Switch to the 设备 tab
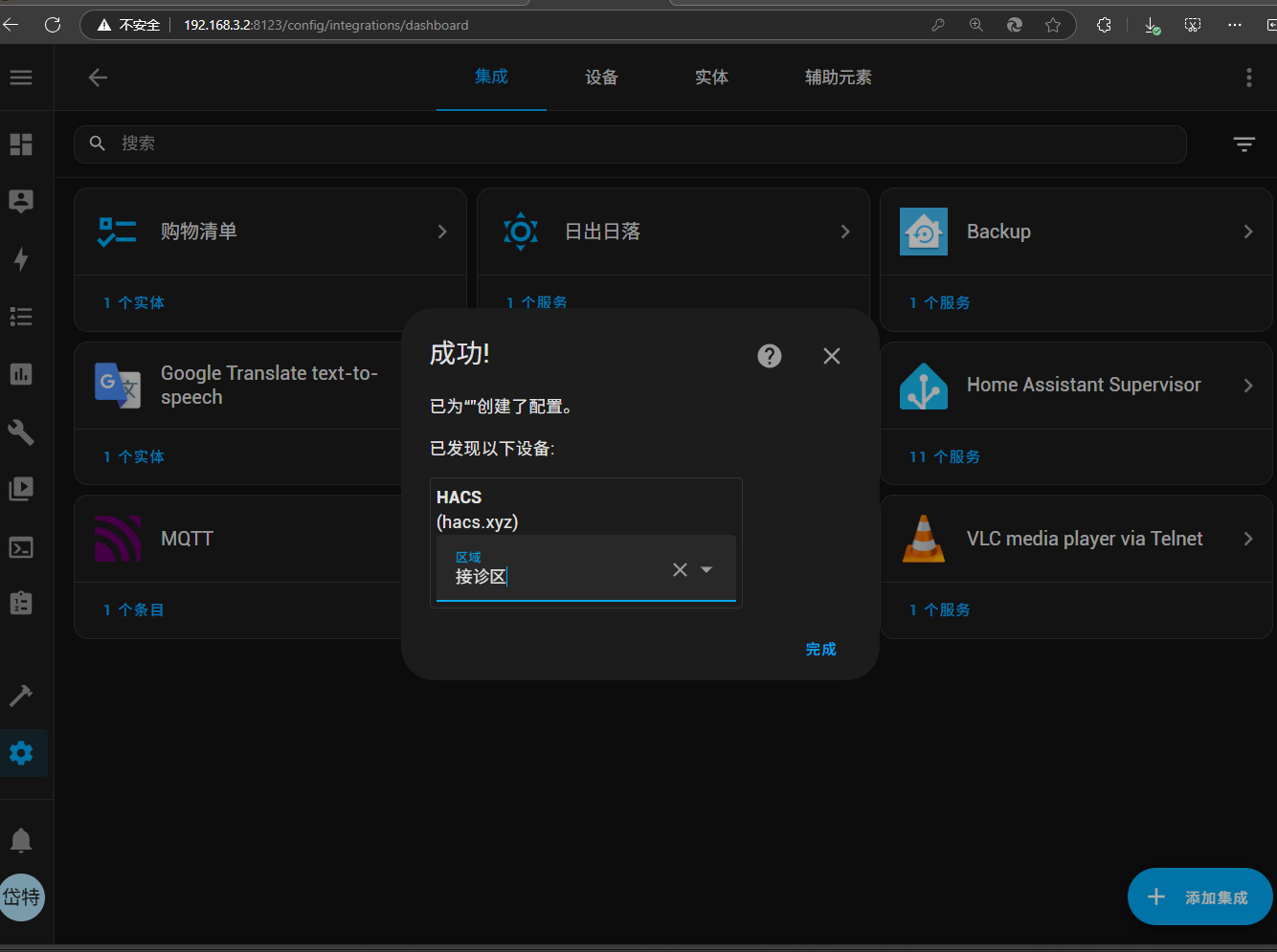1277x952 pixels. click(601, 77)
